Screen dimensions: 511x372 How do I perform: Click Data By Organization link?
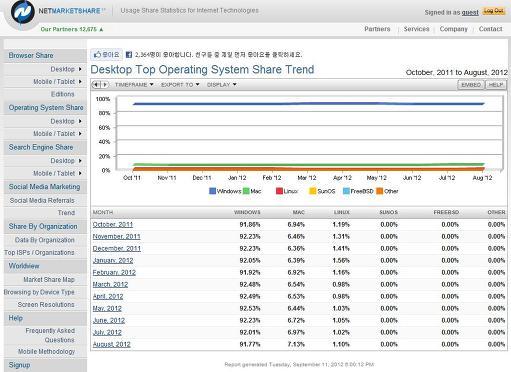pos(45,240)
